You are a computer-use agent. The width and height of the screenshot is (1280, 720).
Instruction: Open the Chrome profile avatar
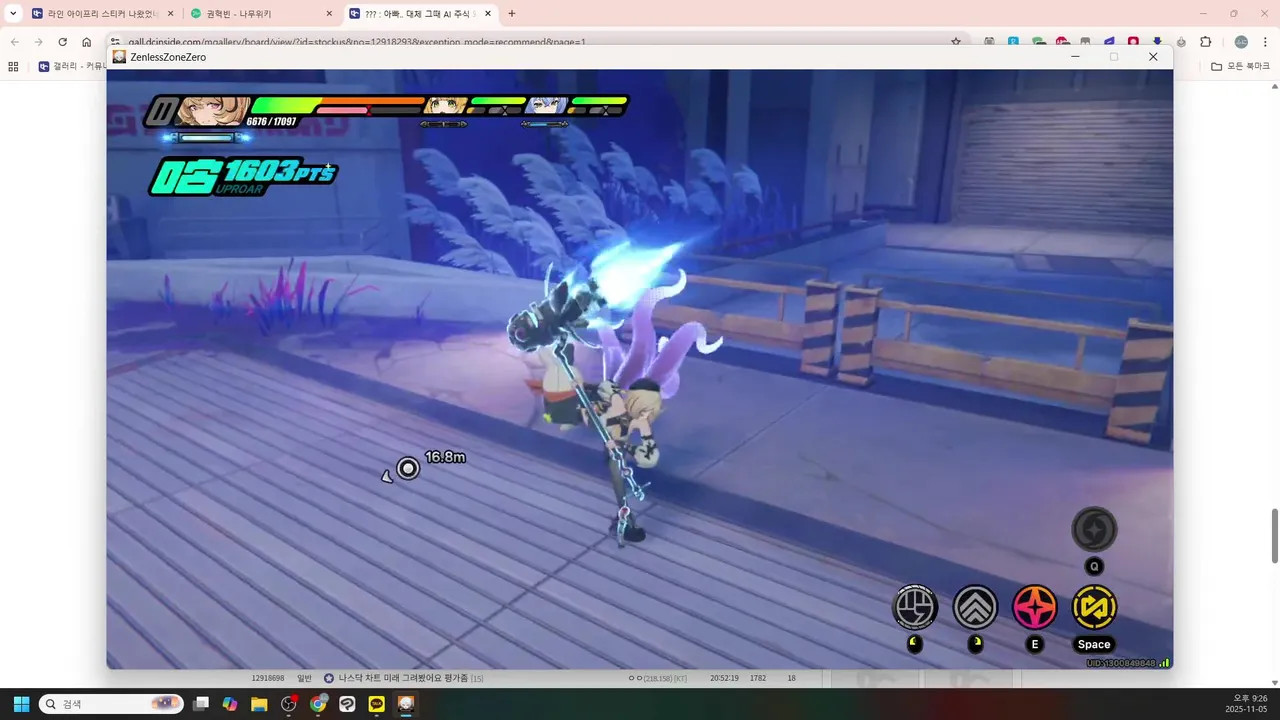pyautogui.click(x=1241, y=42)
